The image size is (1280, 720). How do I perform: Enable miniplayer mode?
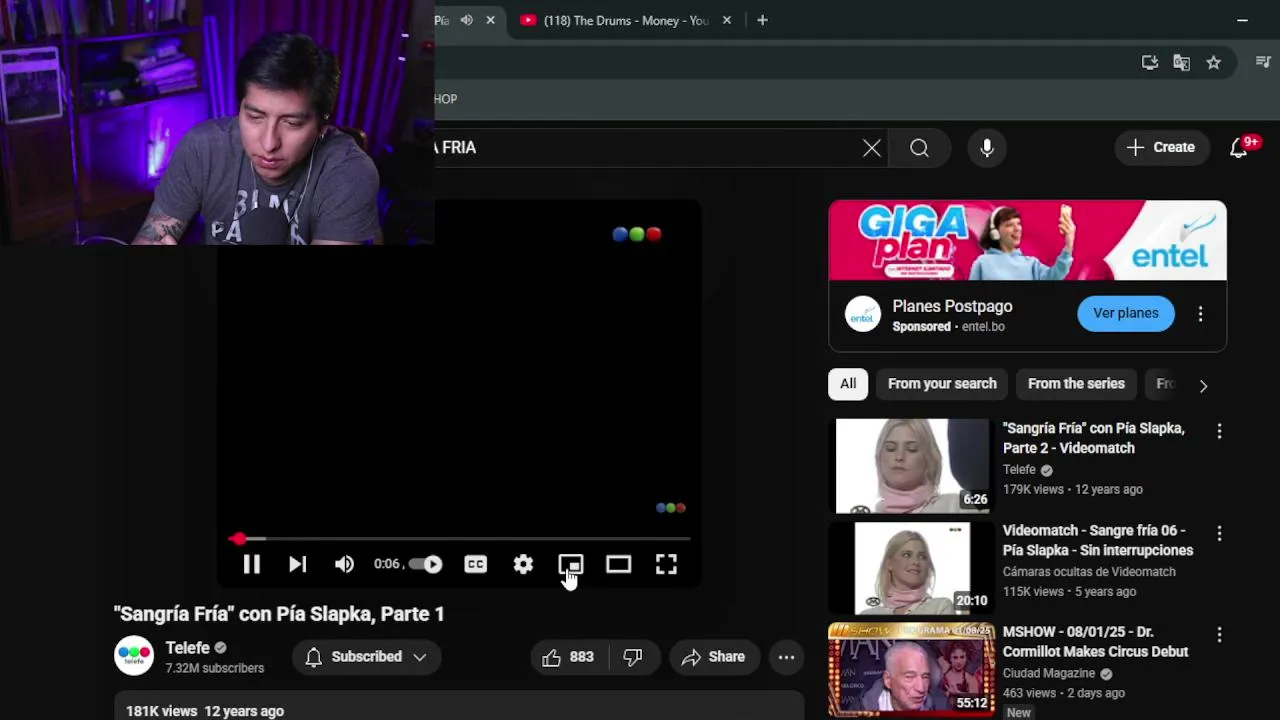pos(570,565)
